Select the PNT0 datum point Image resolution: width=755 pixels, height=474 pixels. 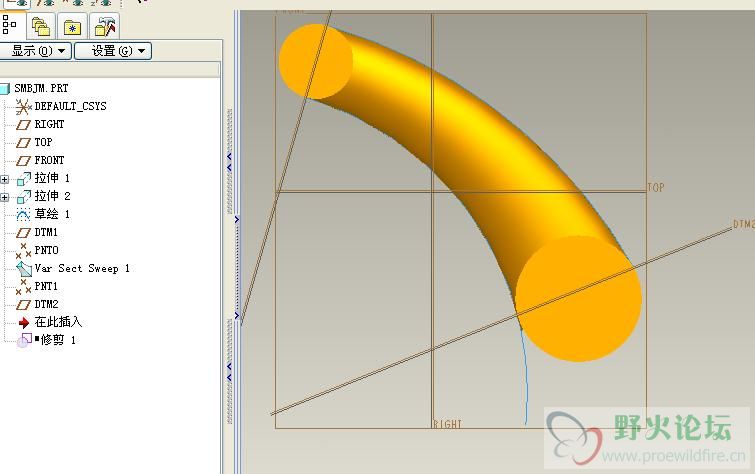[x=46, y=250]
